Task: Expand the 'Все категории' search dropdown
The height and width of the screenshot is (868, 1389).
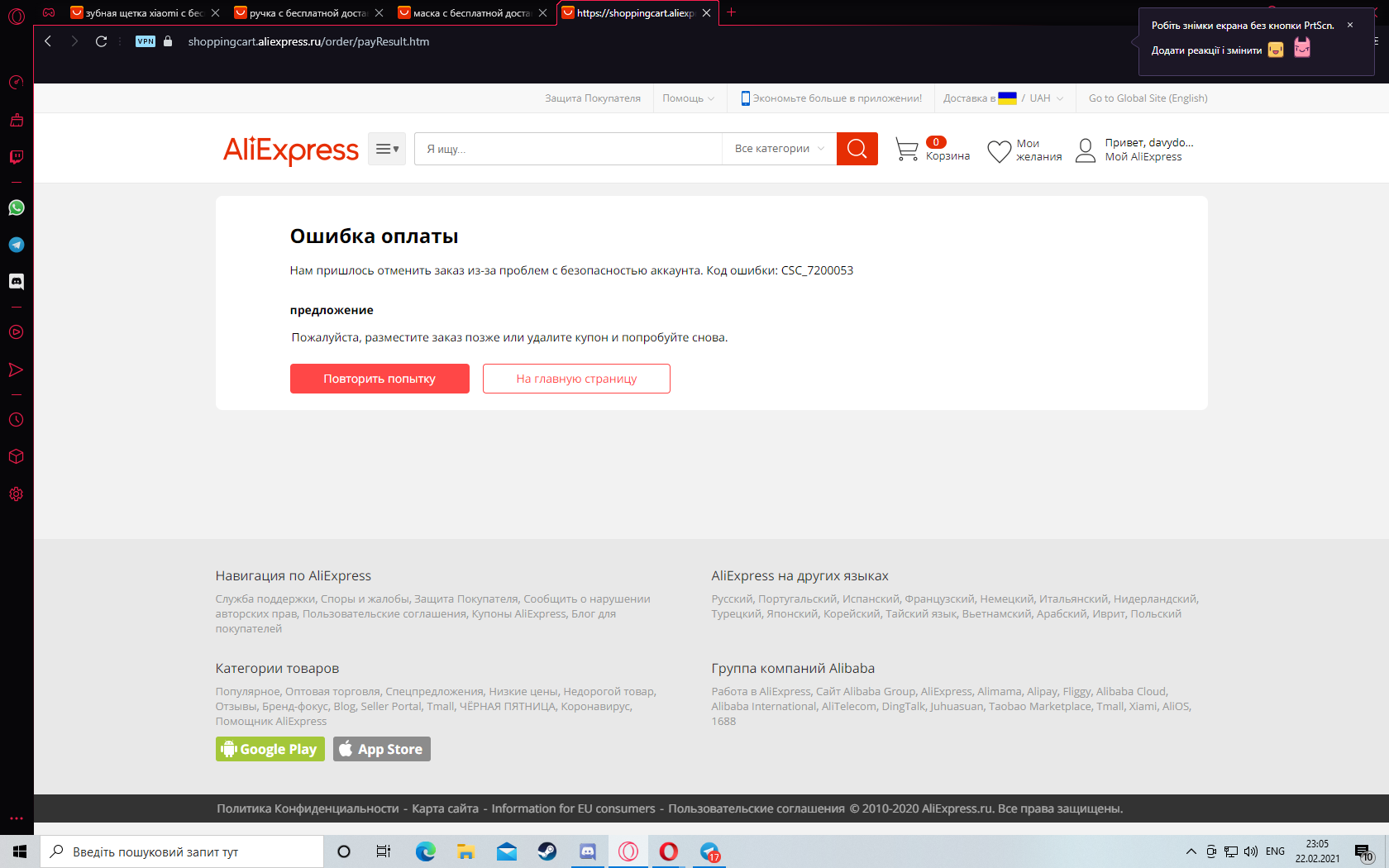Action: point(779,149)
